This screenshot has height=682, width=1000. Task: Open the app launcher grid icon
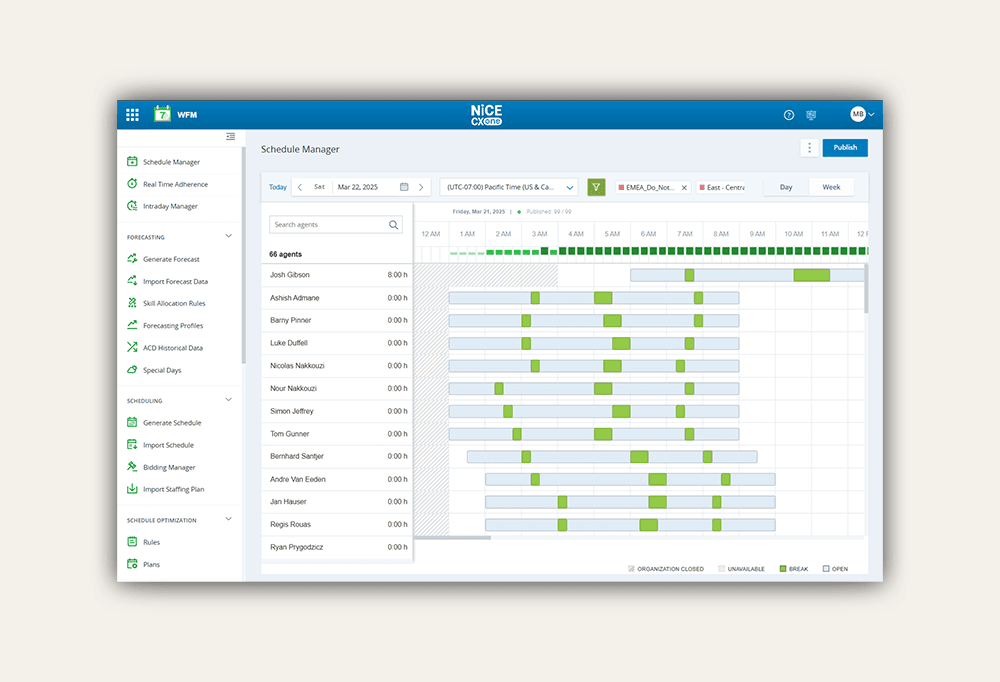pos(132,115)
